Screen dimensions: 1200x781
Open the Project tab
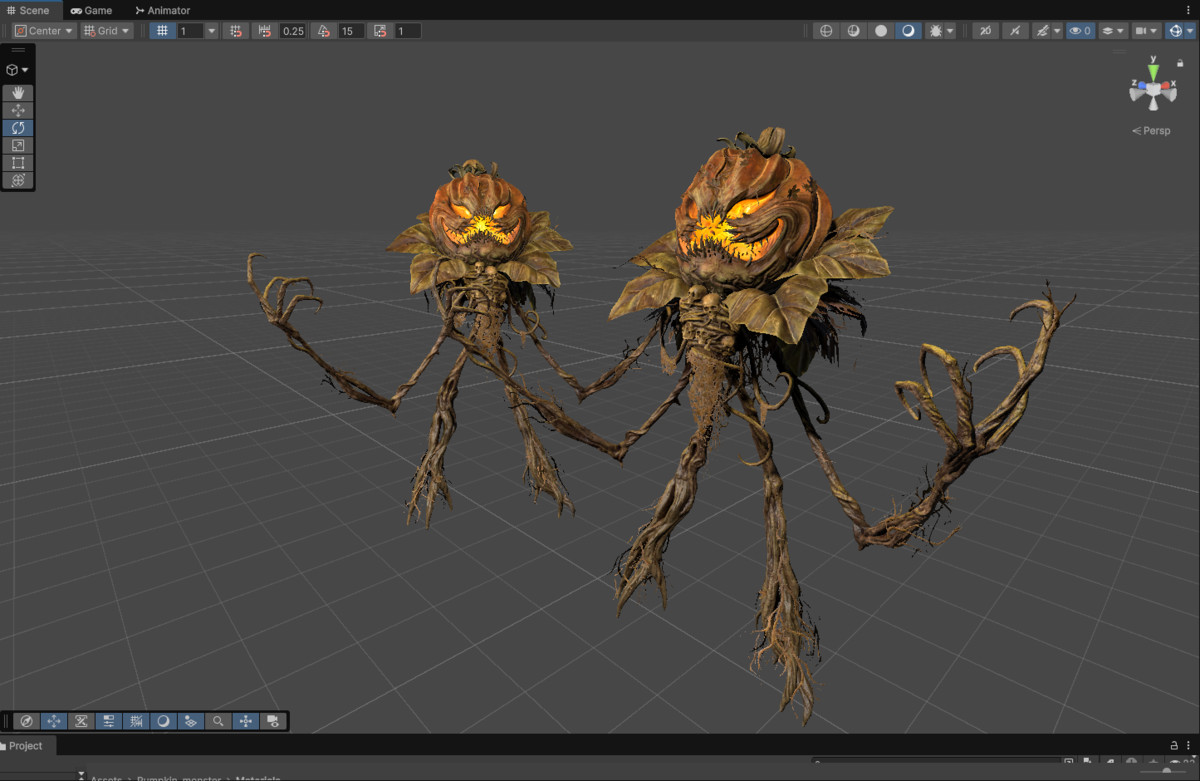coord(27,746)
